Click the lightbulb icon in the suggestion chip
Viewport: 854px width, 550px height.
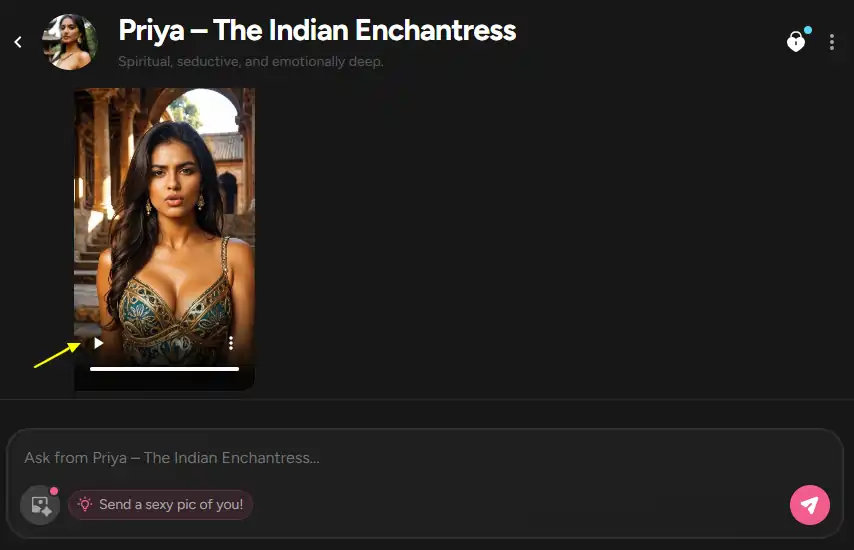[84, 504]
